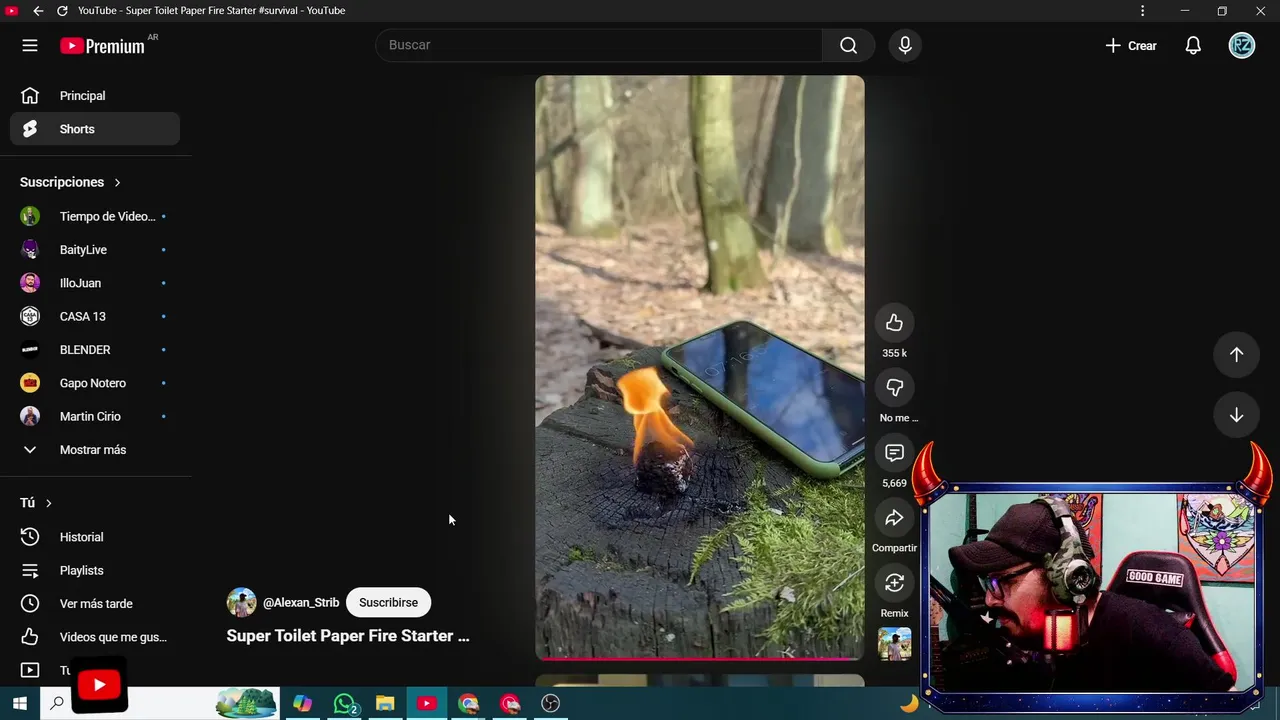Go to next Short with down arrow
This screenshot has width=1280, height=720.
[1236, 415]
